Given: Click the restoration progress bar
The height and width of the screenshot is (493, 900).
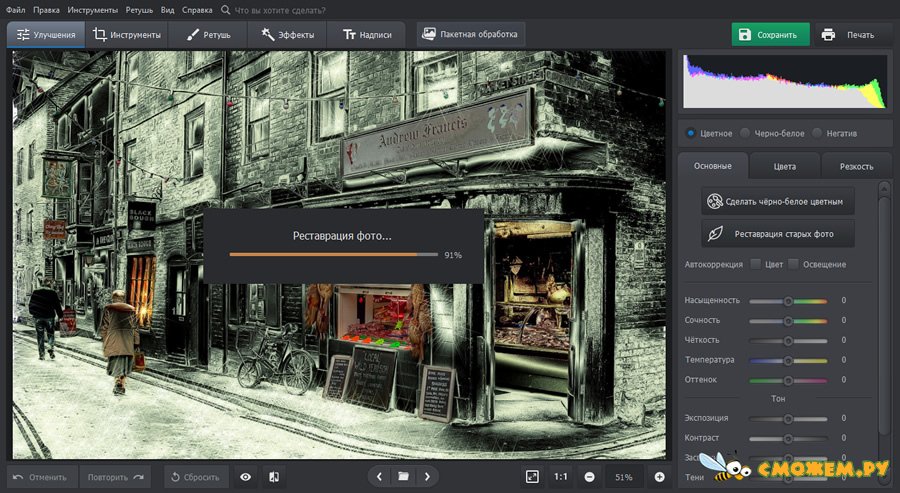Looking at the screenshot, I should 333,254.
